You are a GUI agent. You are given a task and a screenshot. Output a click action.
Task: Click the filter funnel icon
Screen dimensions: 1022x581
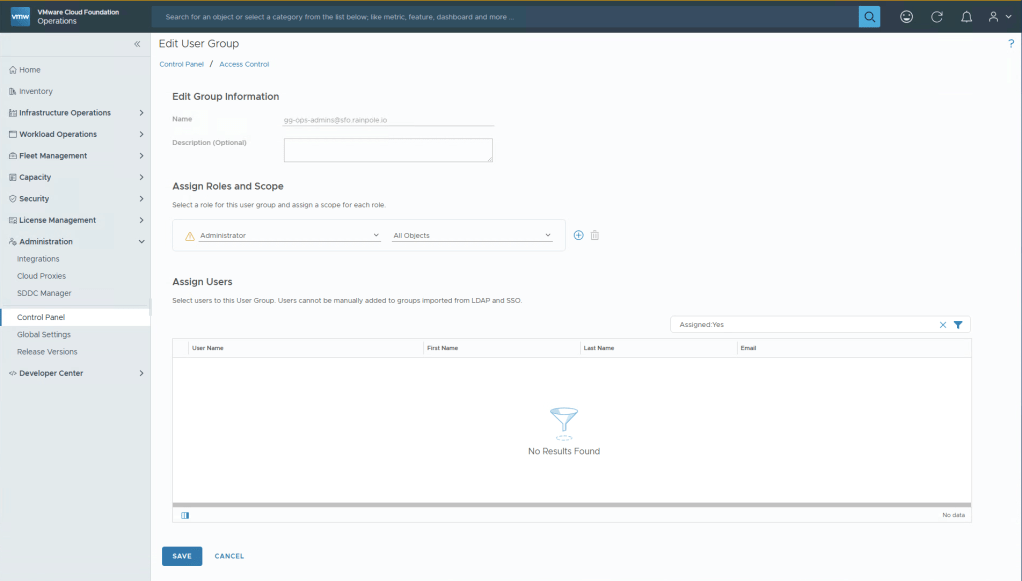(958, 325)
